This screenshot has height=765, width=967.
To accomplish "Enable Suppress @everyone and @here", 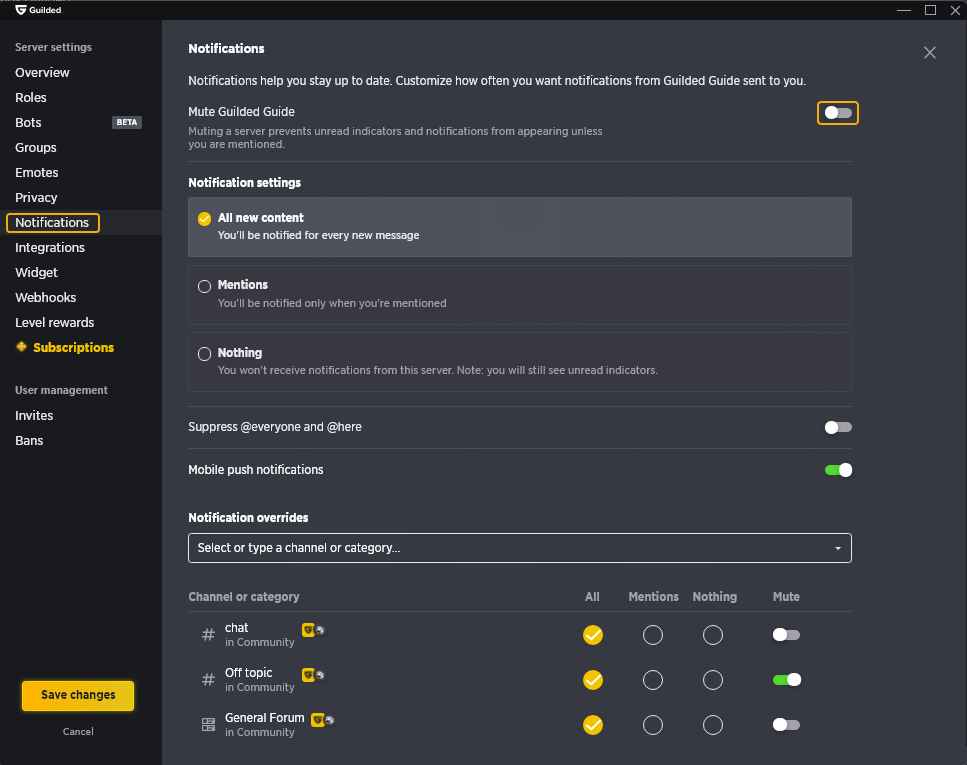I will pyautogui.click(x=837, y=427).
